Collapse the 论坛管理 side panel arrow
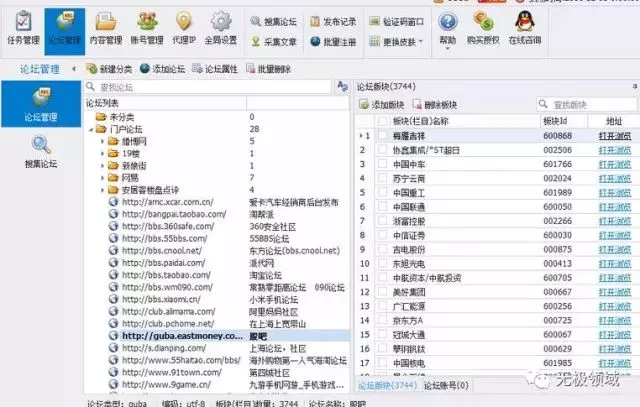This screenshot has height=407, width=640. (x=74, y=69)
